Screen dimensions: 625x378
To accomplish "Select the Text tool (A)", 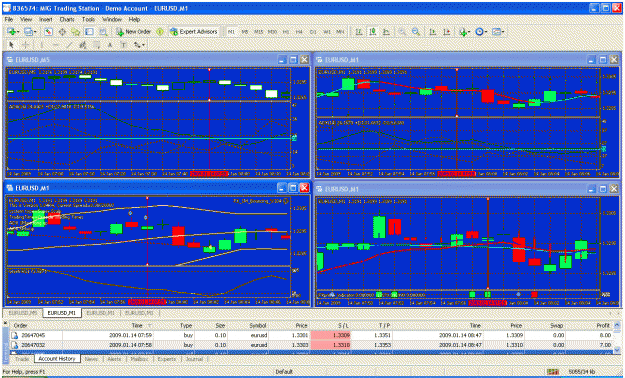I will click(x=110, y=45).
